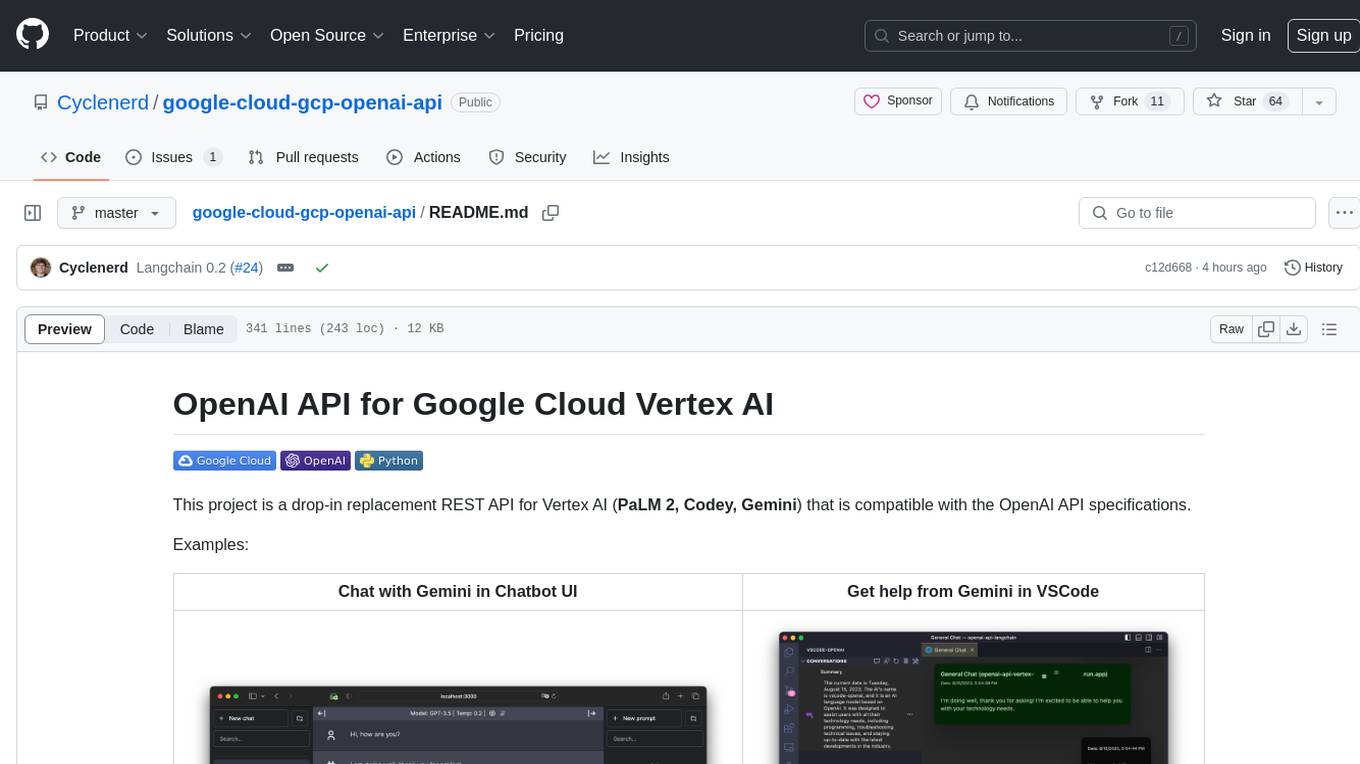Open the Pull requests tab
This screenshot has height=764, width=1360.
(303, 157)
